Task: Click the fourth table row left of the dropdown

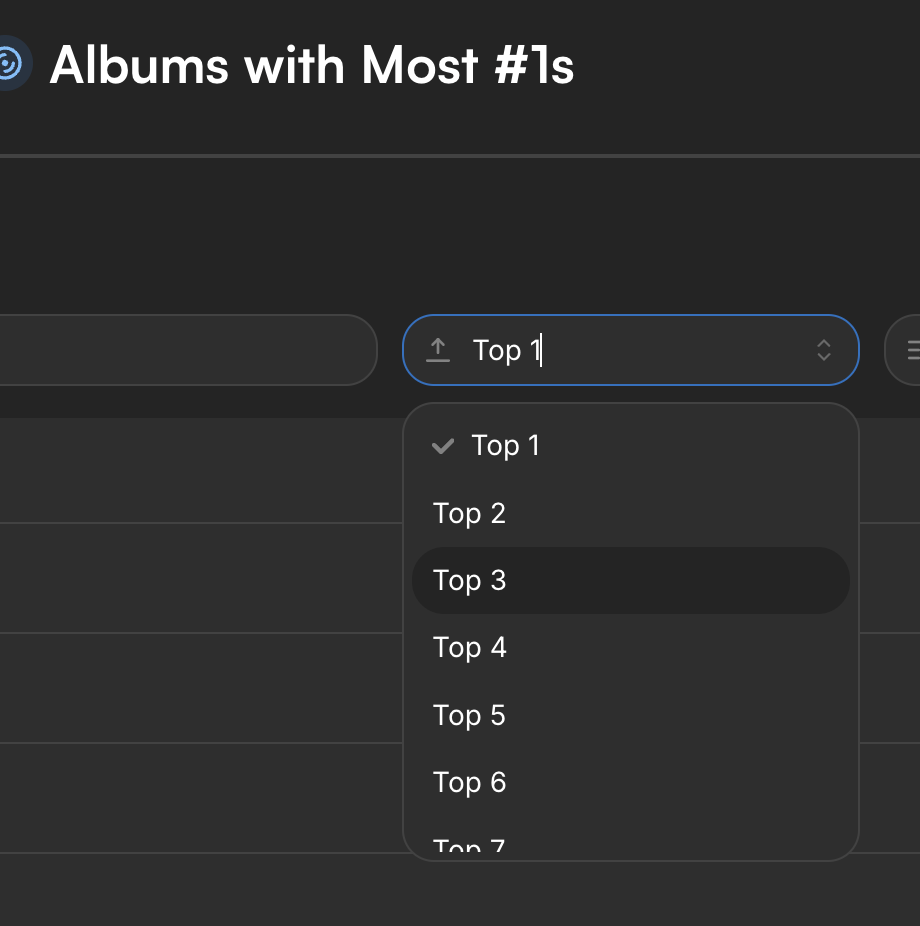Action: point(201,798)
